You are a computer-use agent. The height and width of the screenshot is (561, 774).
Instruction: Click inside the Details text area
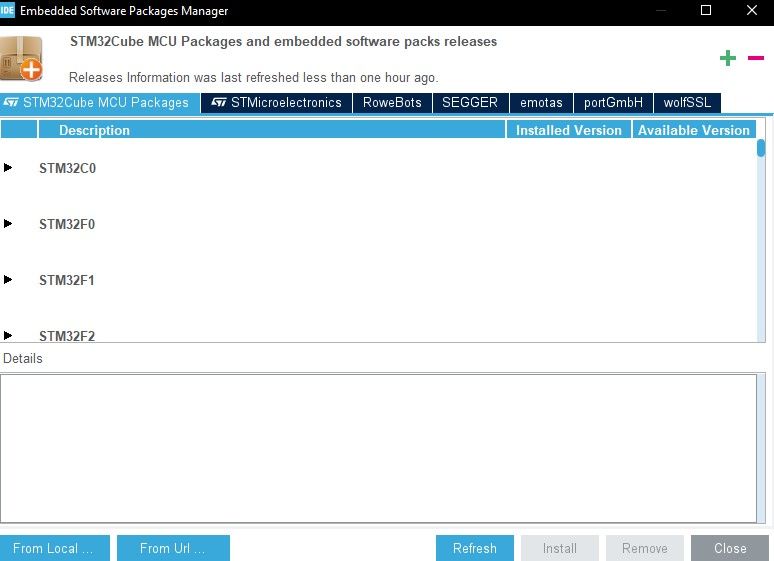point(379,448)
